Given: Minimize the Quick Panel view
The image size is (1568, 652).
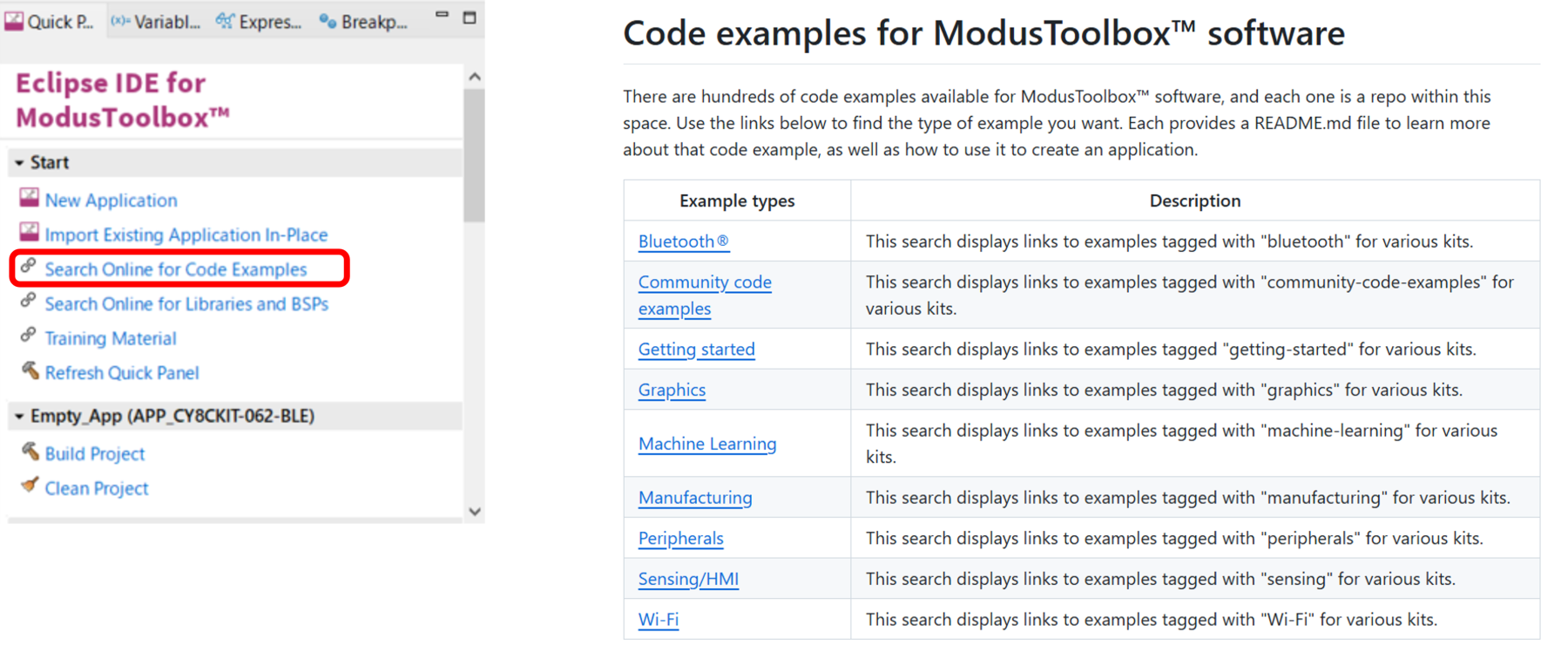Looking at the screenshot, I should coord(442,16).
